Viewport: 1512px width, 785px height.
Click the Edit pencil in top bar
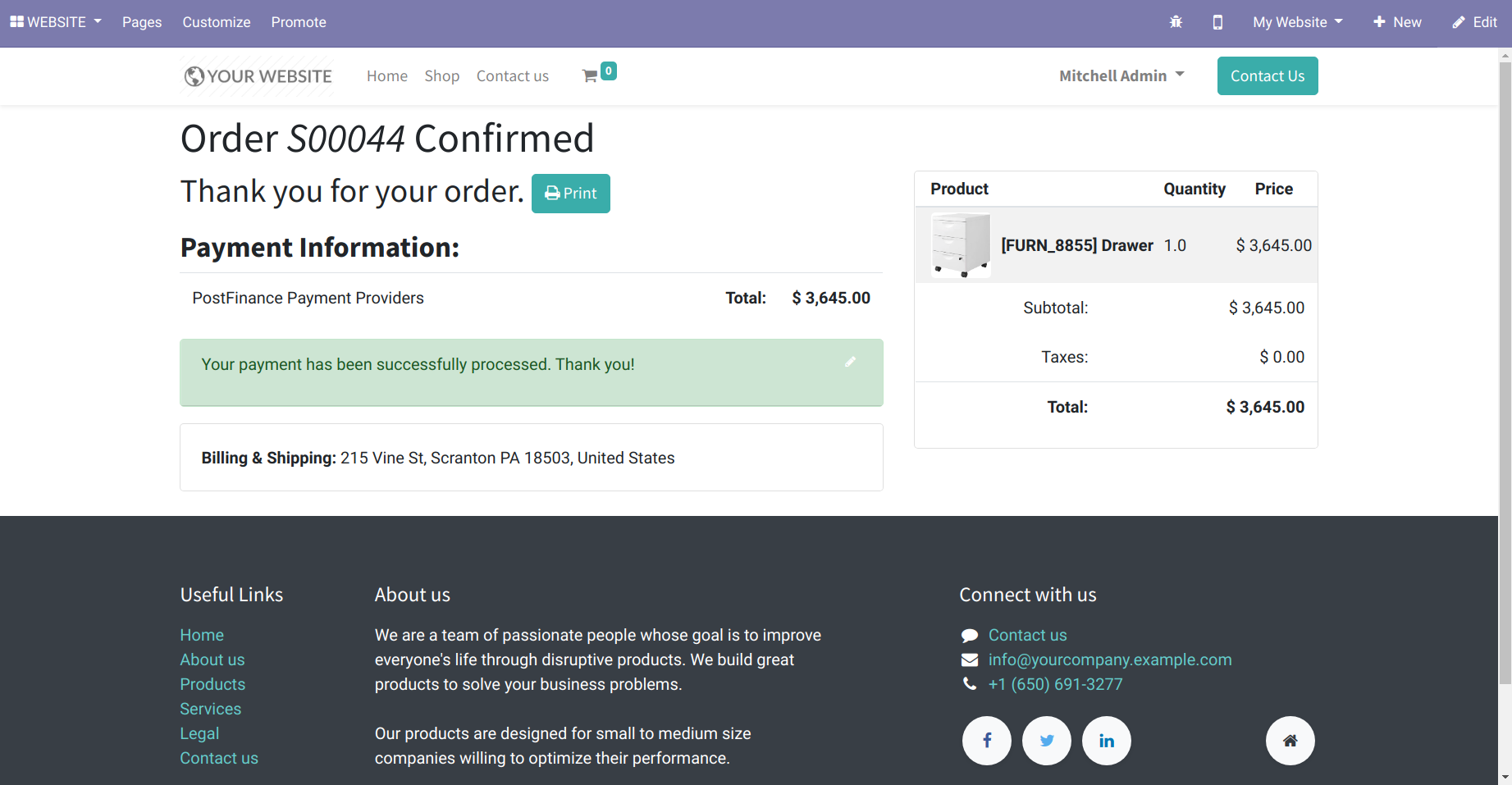[1474, 22]
